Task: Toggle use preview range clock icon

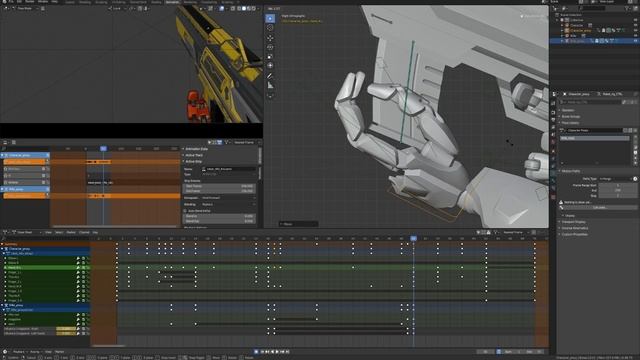Action: [x=498, y=351]
